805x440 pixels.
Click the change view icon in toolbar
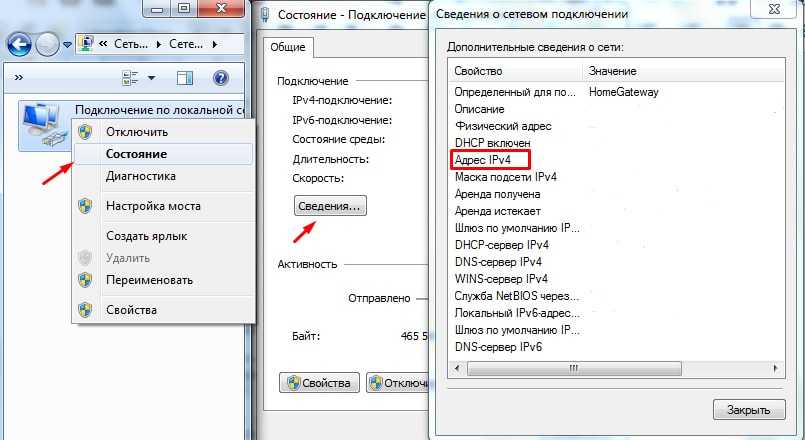click(x=129, y=78)
